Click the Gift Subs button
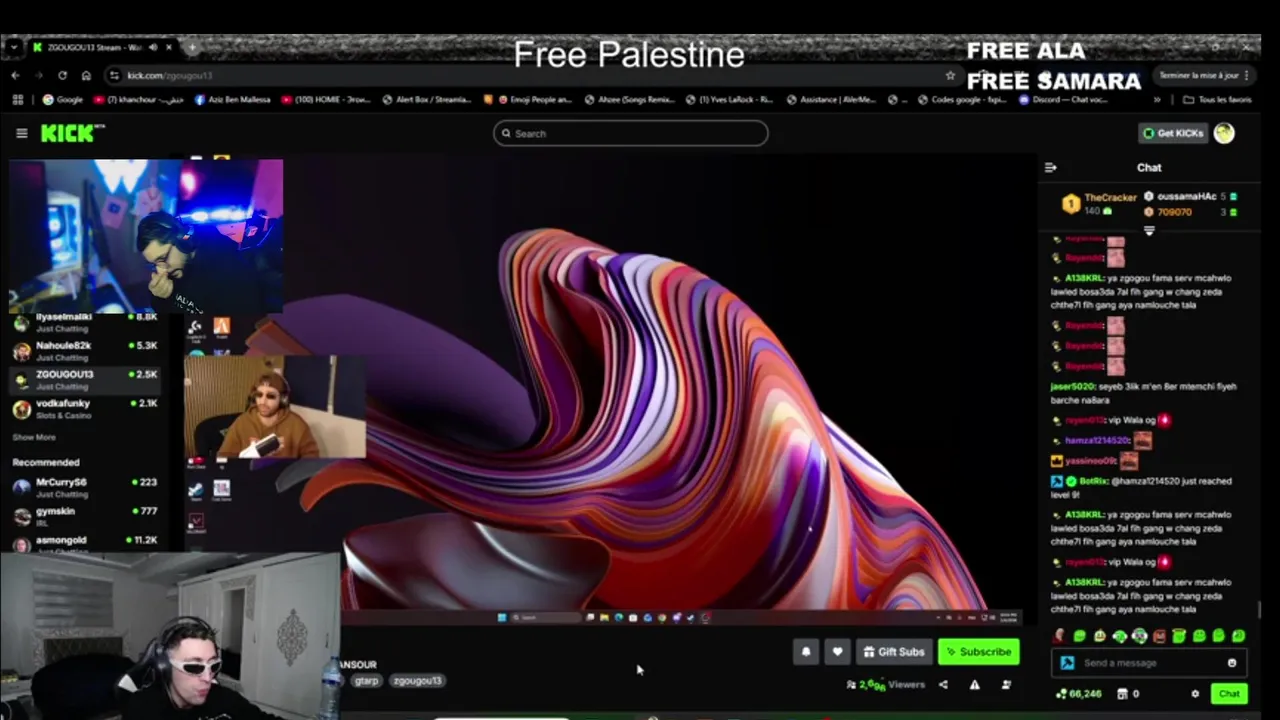The width and height of the screenshot is (1280, 720). (x=894, y=652)
